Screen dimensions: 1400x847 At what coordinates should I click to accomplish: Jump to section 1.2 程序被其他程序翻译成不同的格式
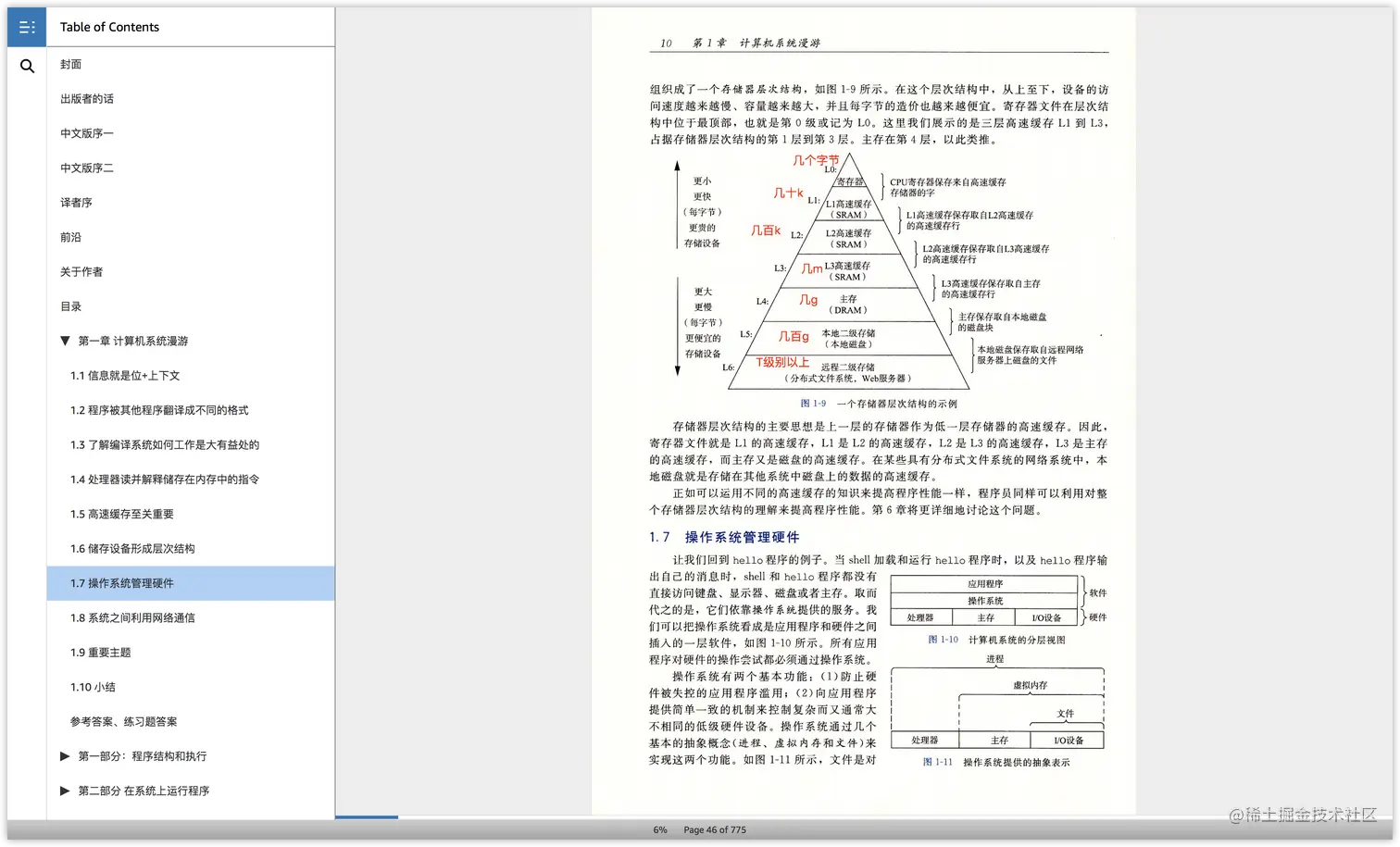159,410
